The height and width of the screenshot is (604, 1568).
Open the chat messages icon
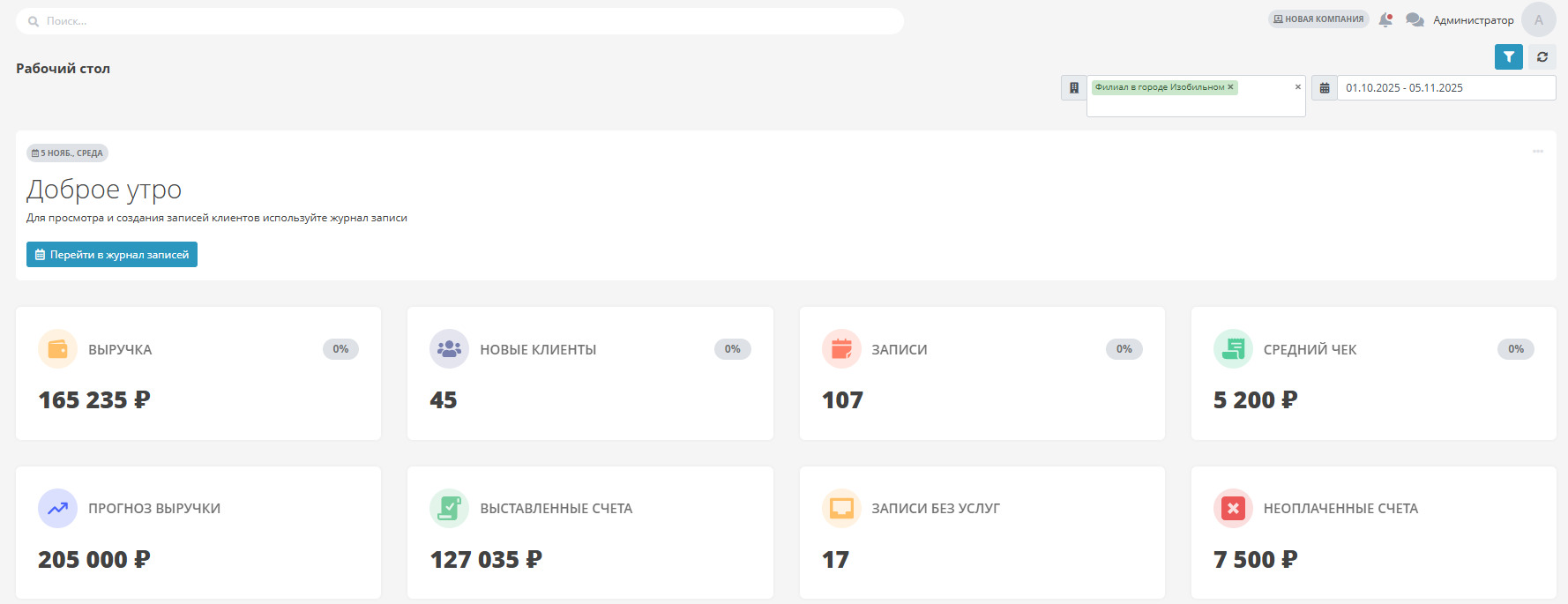click(1415, 19)
